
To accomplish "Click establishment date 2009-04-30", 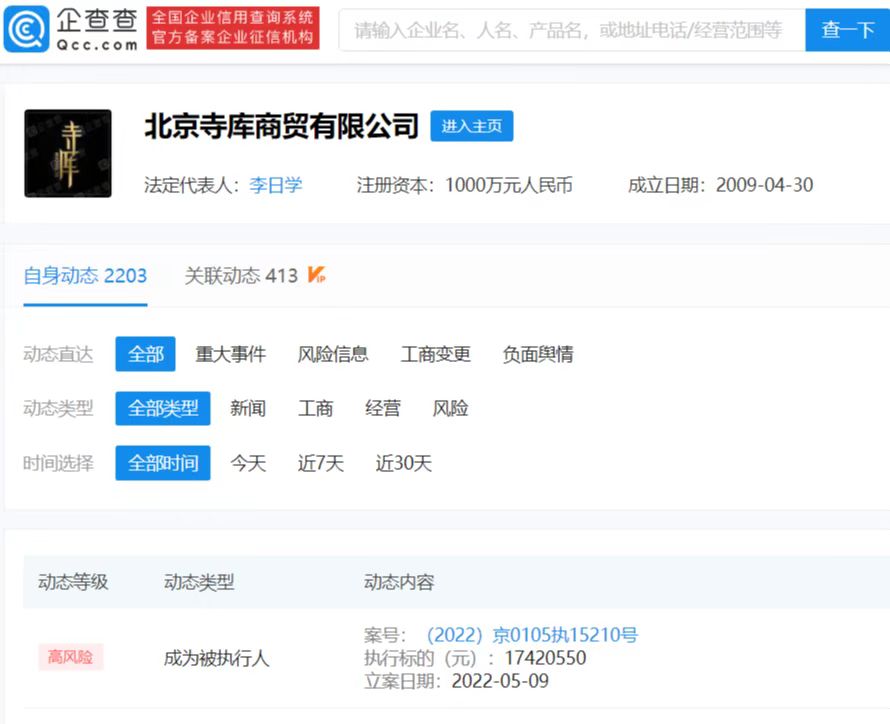I will pyautogui.click(x=765, y=185).
